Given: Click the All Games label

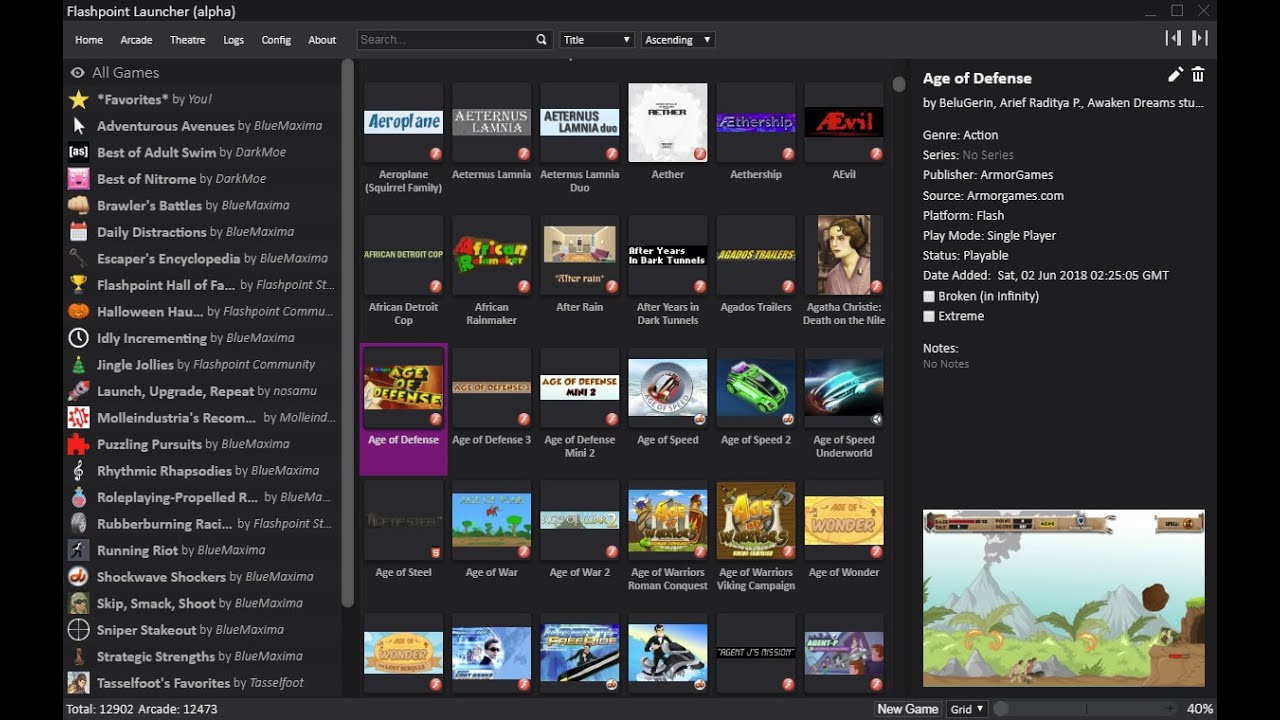Looking at the screenshot, I should (125, 73).
